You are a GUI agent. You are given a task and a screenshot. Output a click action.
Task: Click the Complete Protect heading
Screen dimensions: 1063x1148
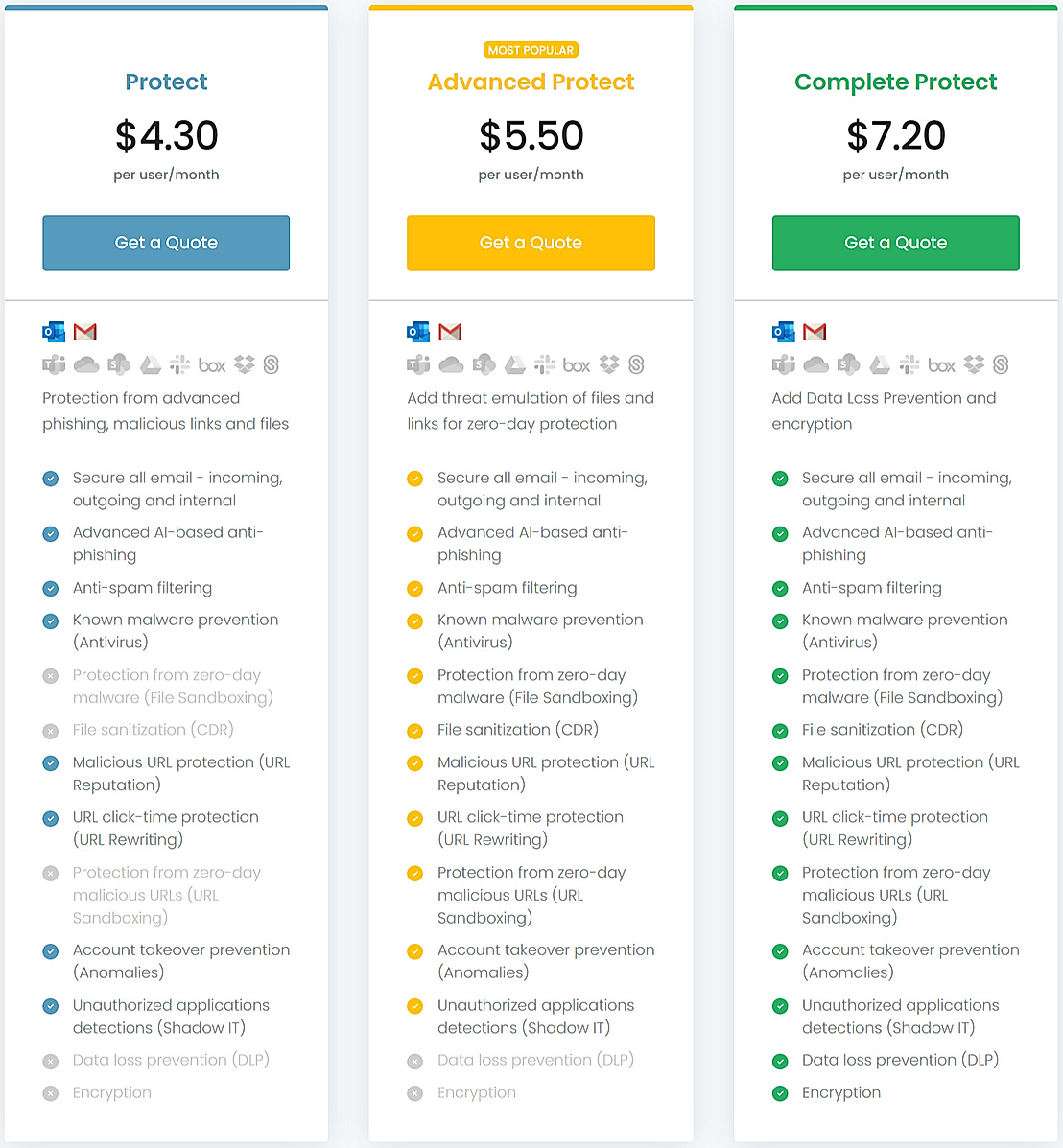pos(895,82)
